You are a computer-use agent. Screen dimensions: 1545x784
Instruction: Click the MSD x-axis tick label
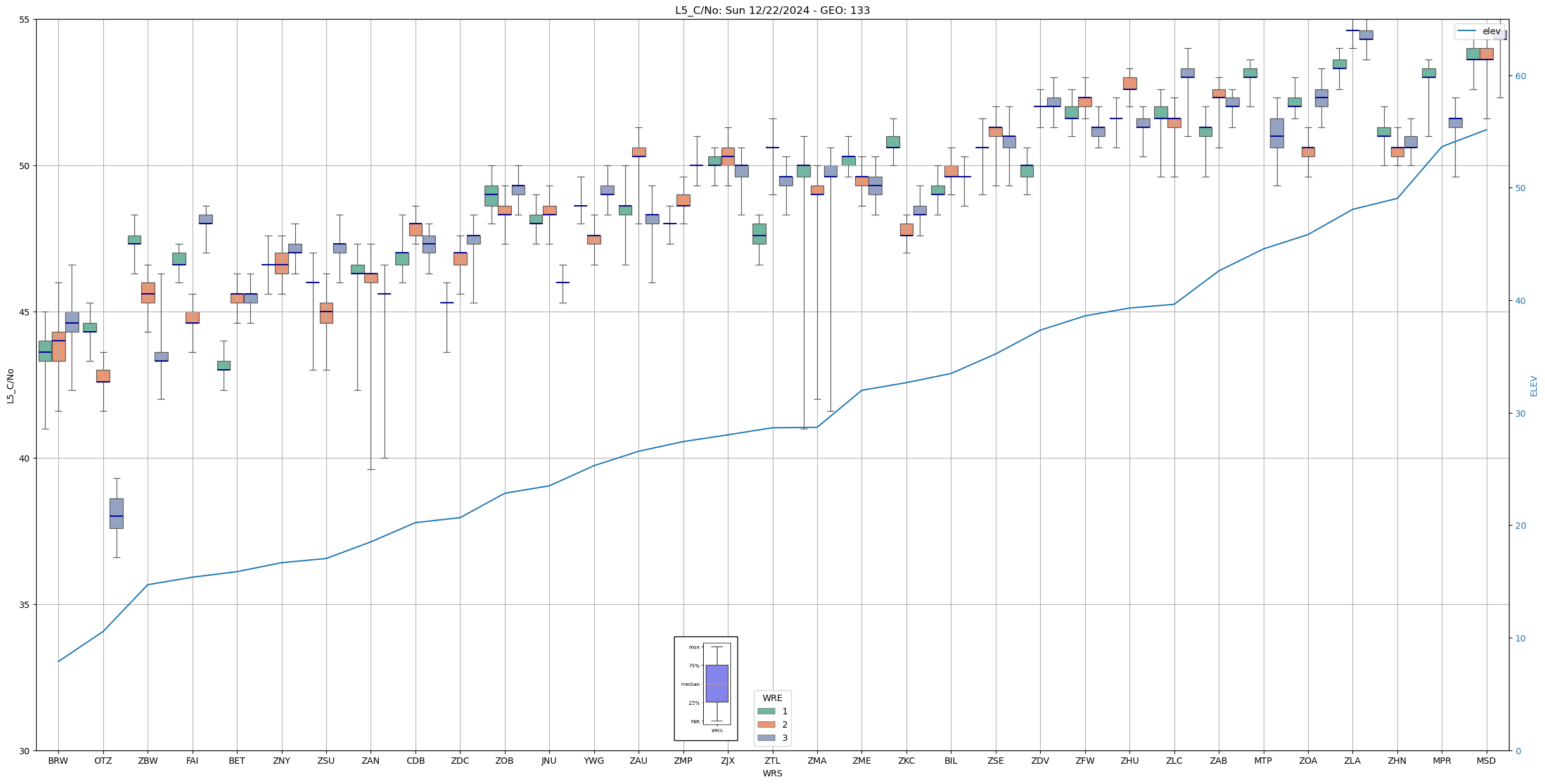tap(1485, 761)
